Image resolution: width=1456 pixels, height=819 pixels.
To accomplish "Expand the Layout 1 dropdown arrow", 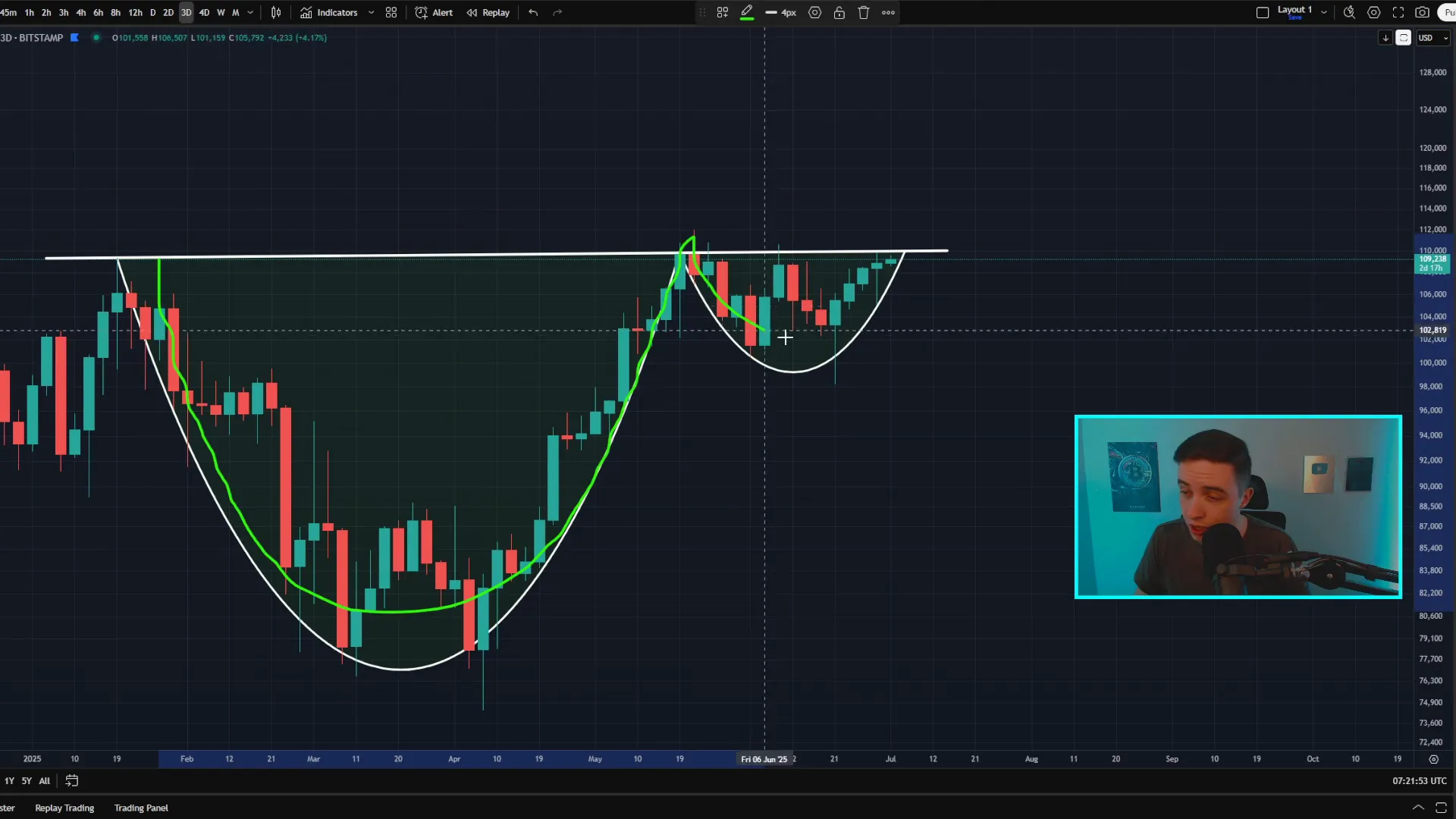I will click(x=1324, y=13).
